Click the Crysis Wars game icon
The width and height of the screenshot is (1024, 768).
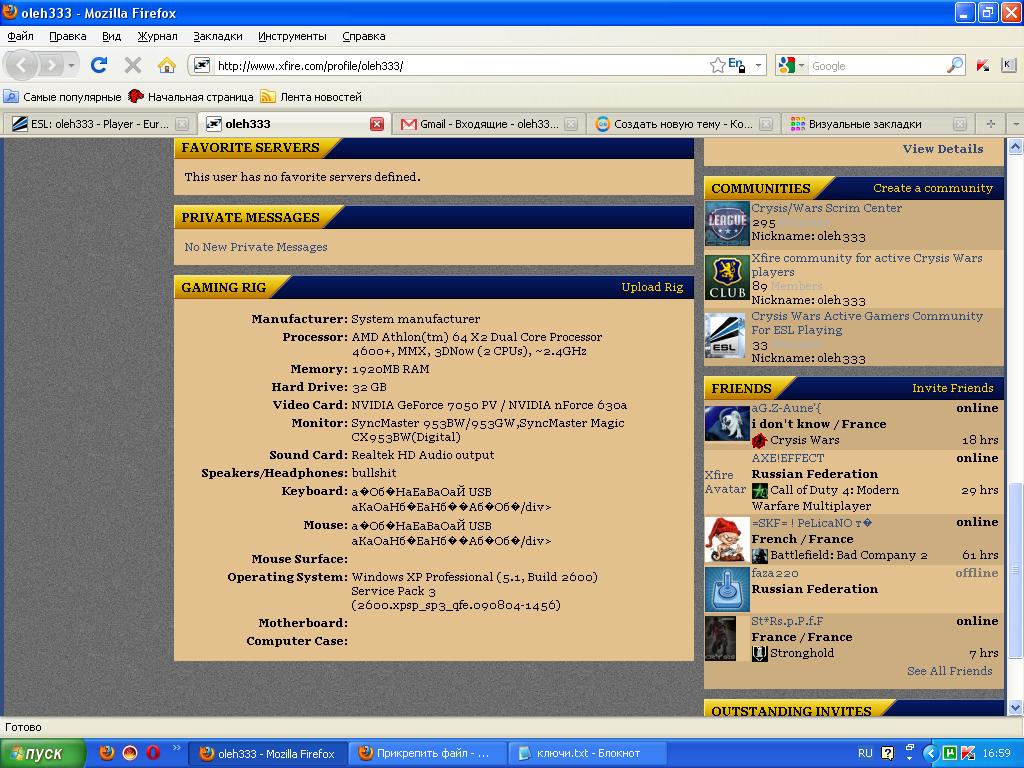(x=760, y=440)
